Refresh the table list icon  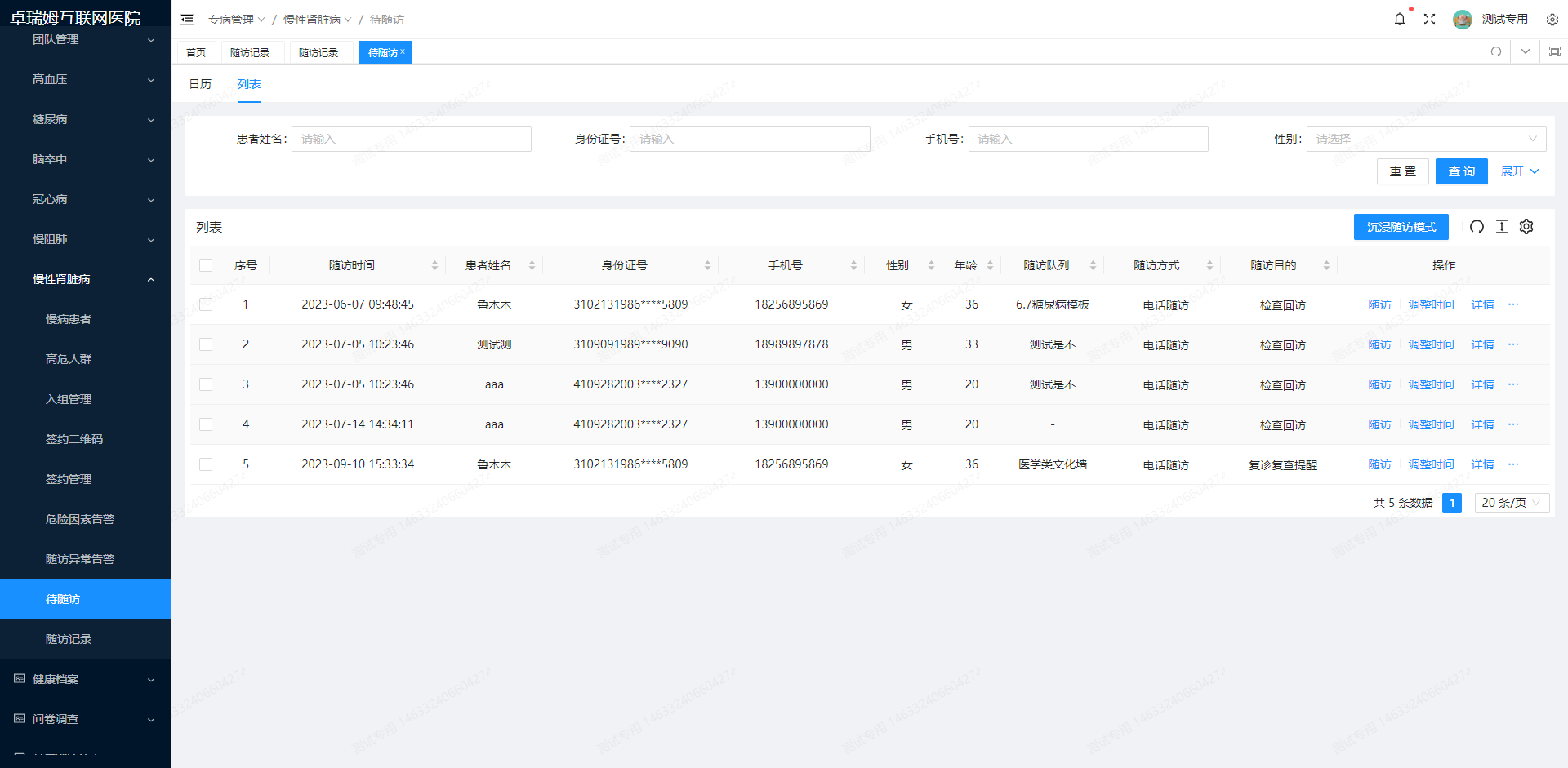[x=1477, y=227]
